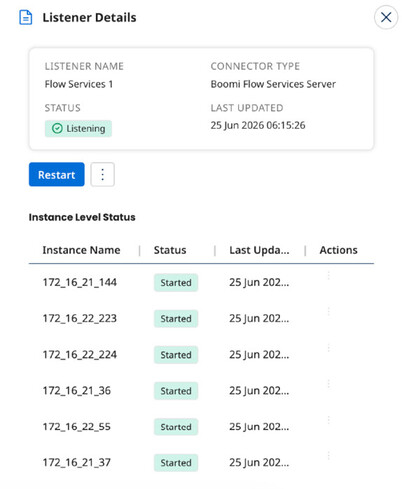The height and width of the screenshot is (489, 402).
Task: Click Started badge for 172_16_21_36
Action: pos(176,391)
